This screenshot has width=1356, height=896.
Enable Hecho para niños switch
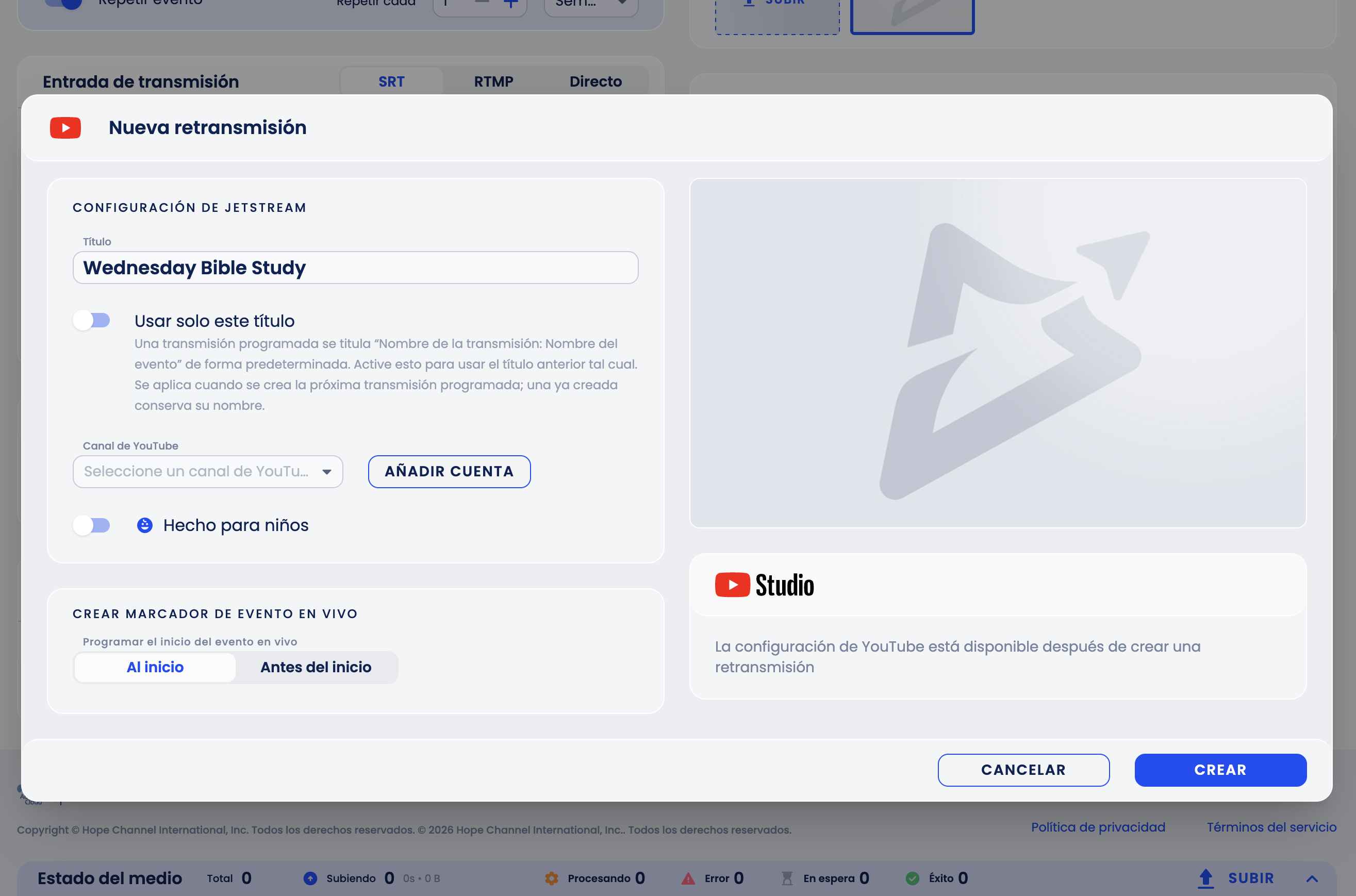(91, 525)
